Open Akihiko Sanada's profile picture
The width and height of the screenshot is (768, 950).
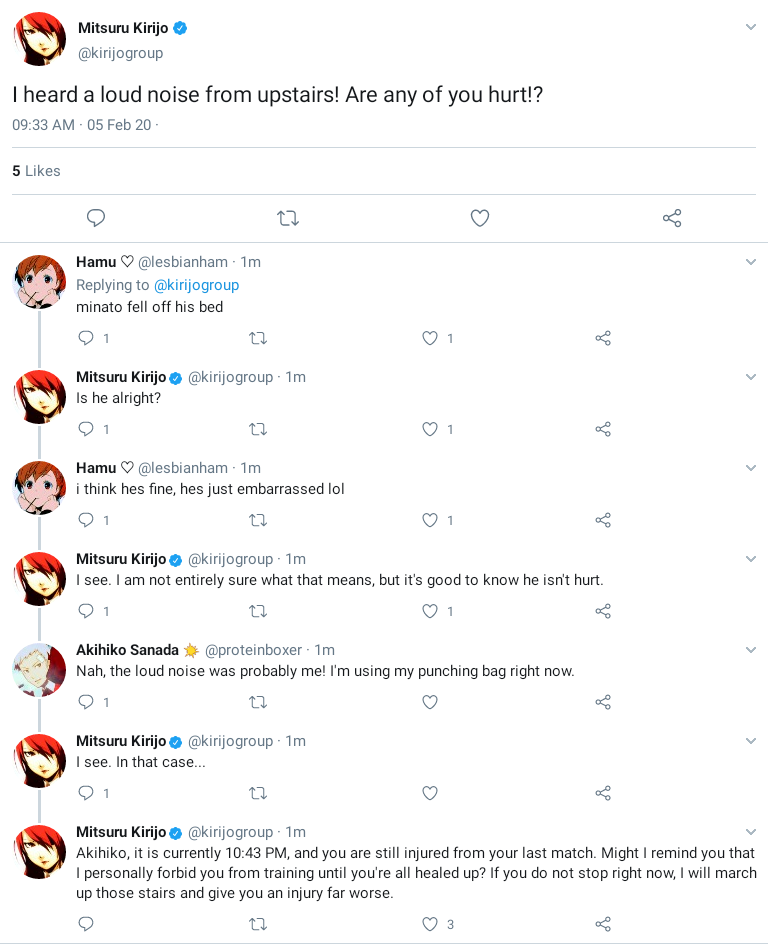click(39, 670)
